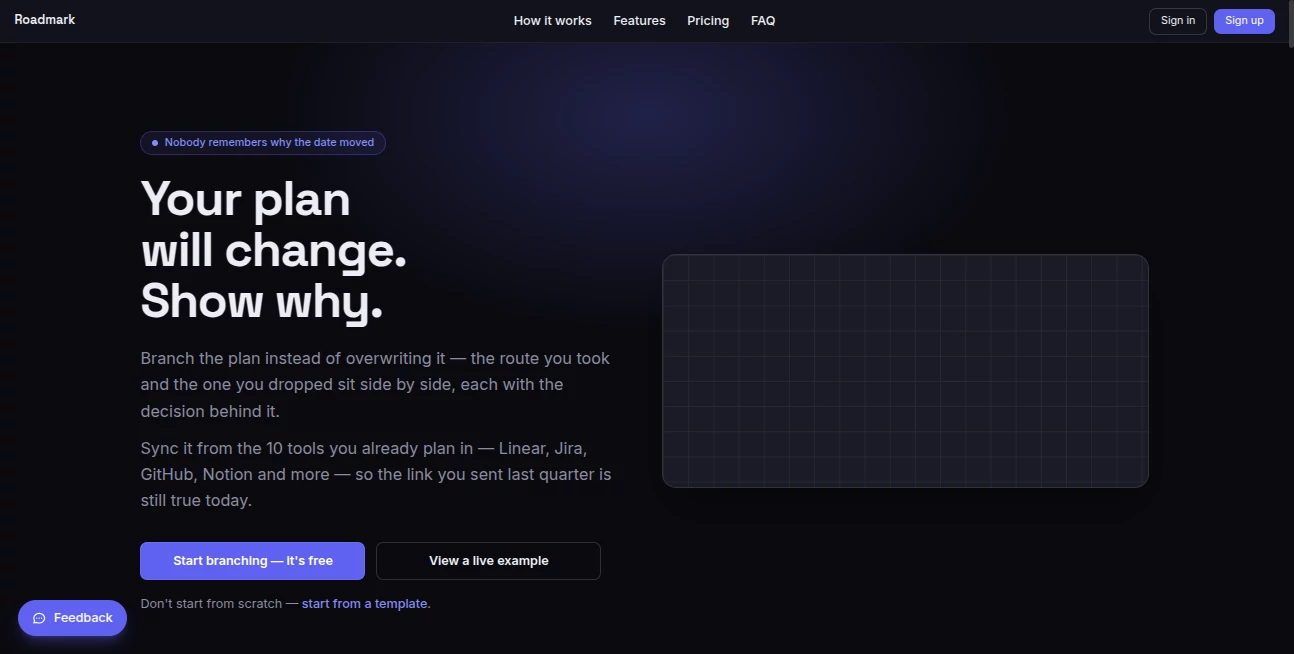This screenshot has height=654, width=1294.
Task: Open the How it works section
Action: point(552,20)
